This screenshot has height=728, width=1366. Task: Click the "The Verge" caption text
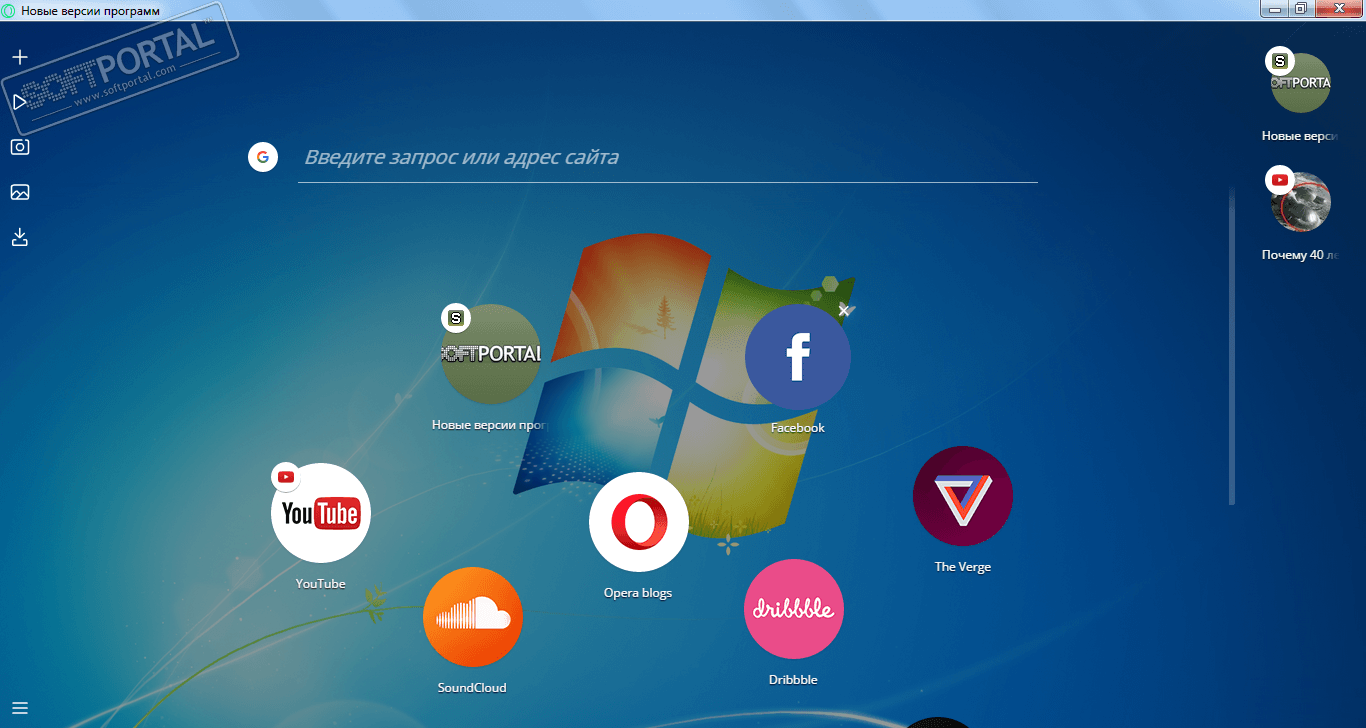tap(963, 567)
